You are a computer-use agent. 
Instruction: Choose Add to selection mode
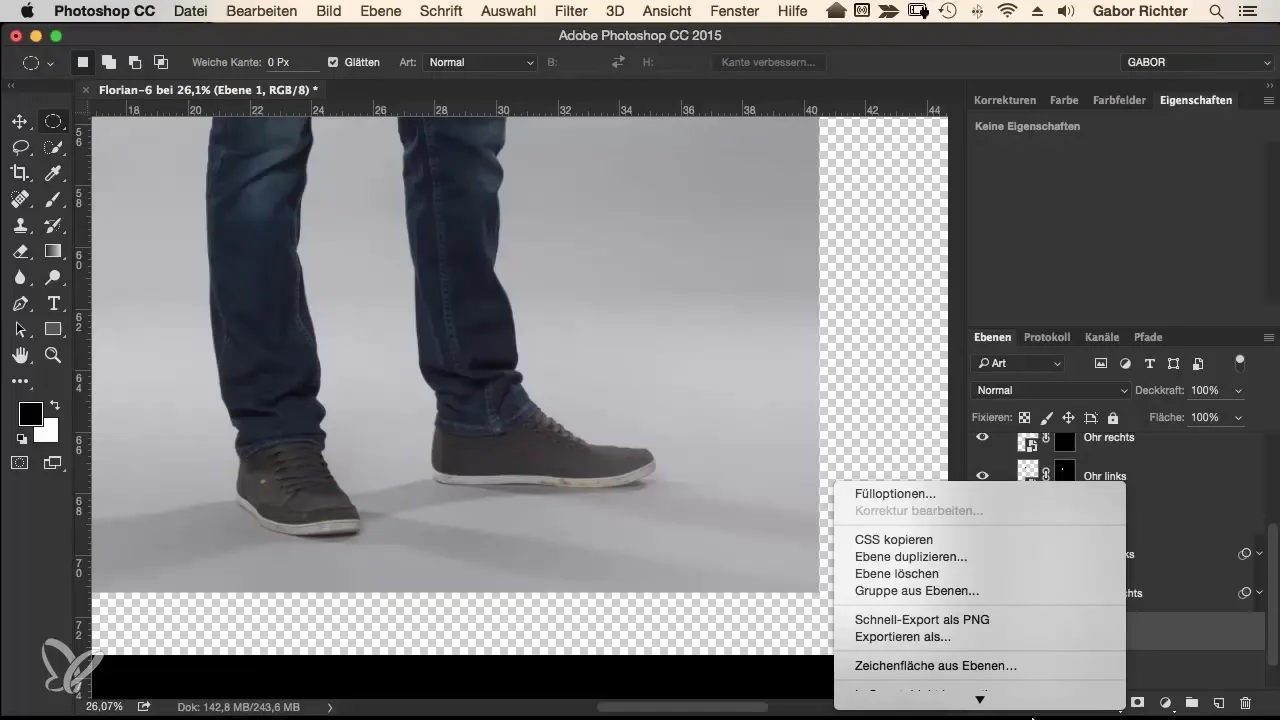point(108,62)
